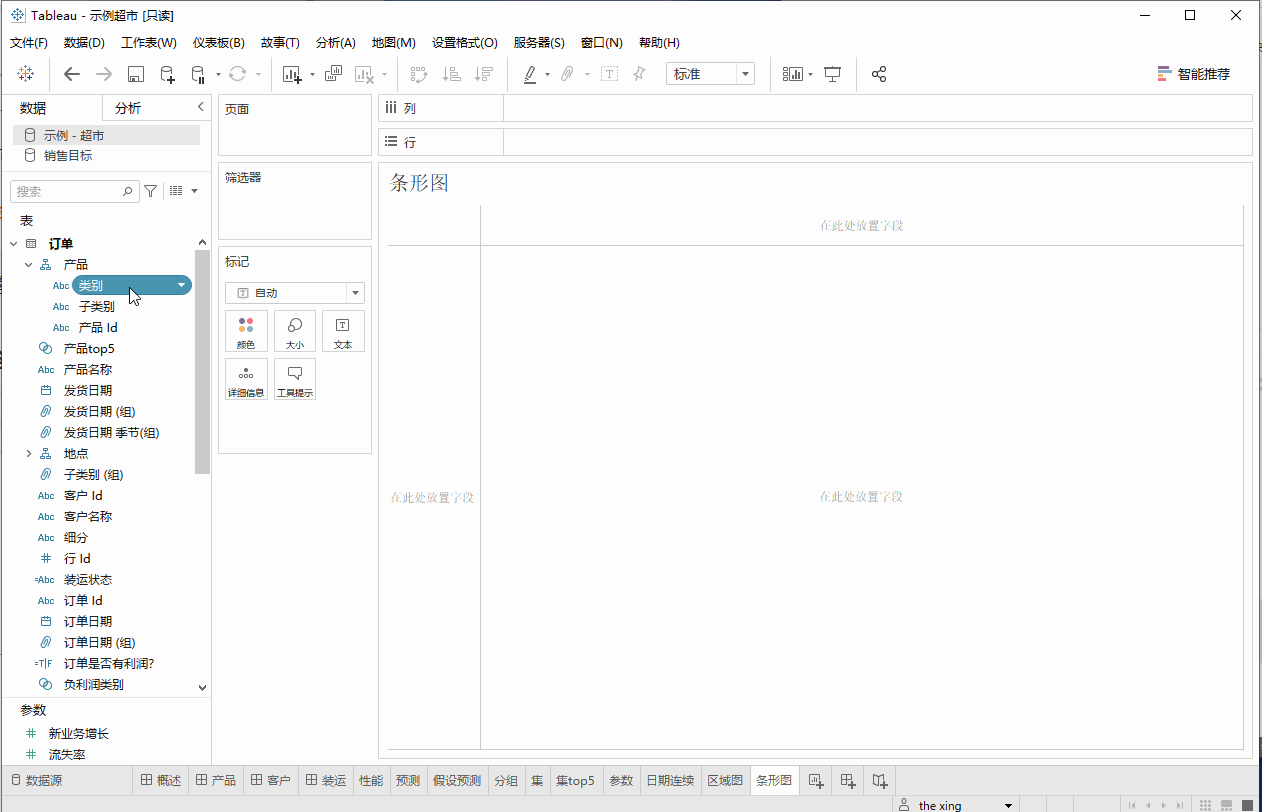Viewport: 1262px width, 812px height.
Task: Open the 标准 fit dropdown
Action: [710, 74]
